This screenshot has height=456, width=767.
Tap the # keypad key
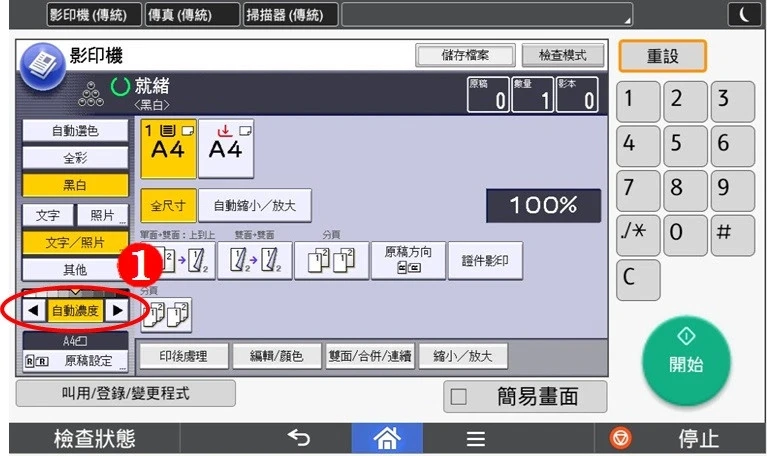tap(733, 235)
